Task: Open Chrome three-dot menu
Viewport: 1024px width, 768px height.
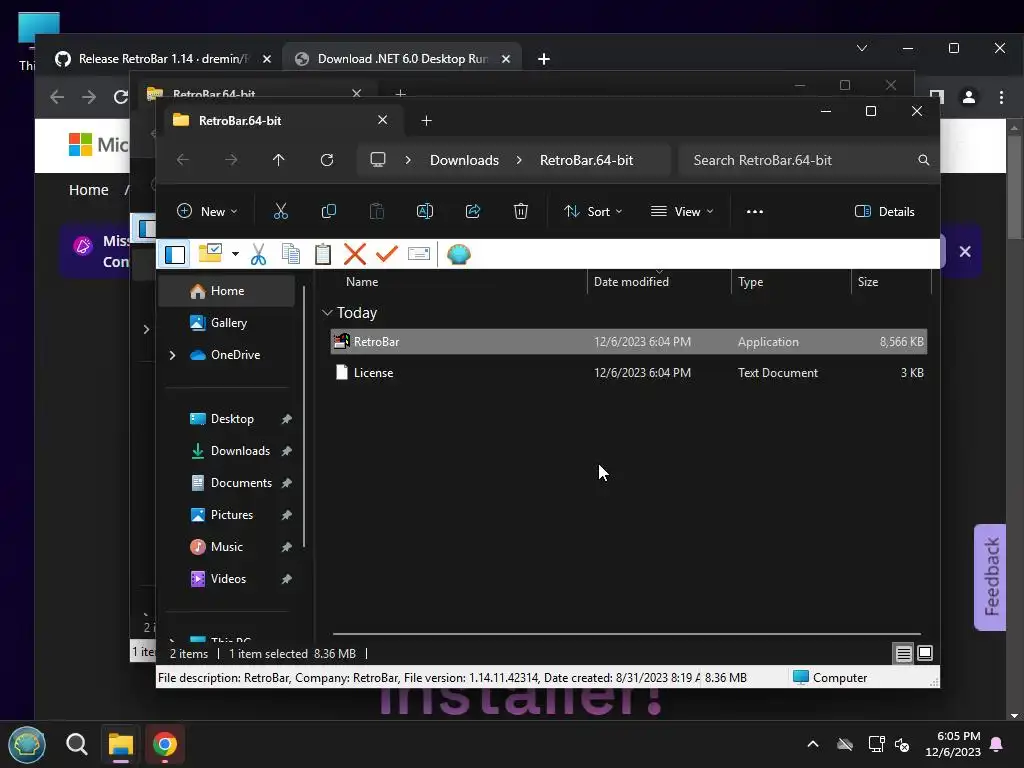Action: [1001, 97]
